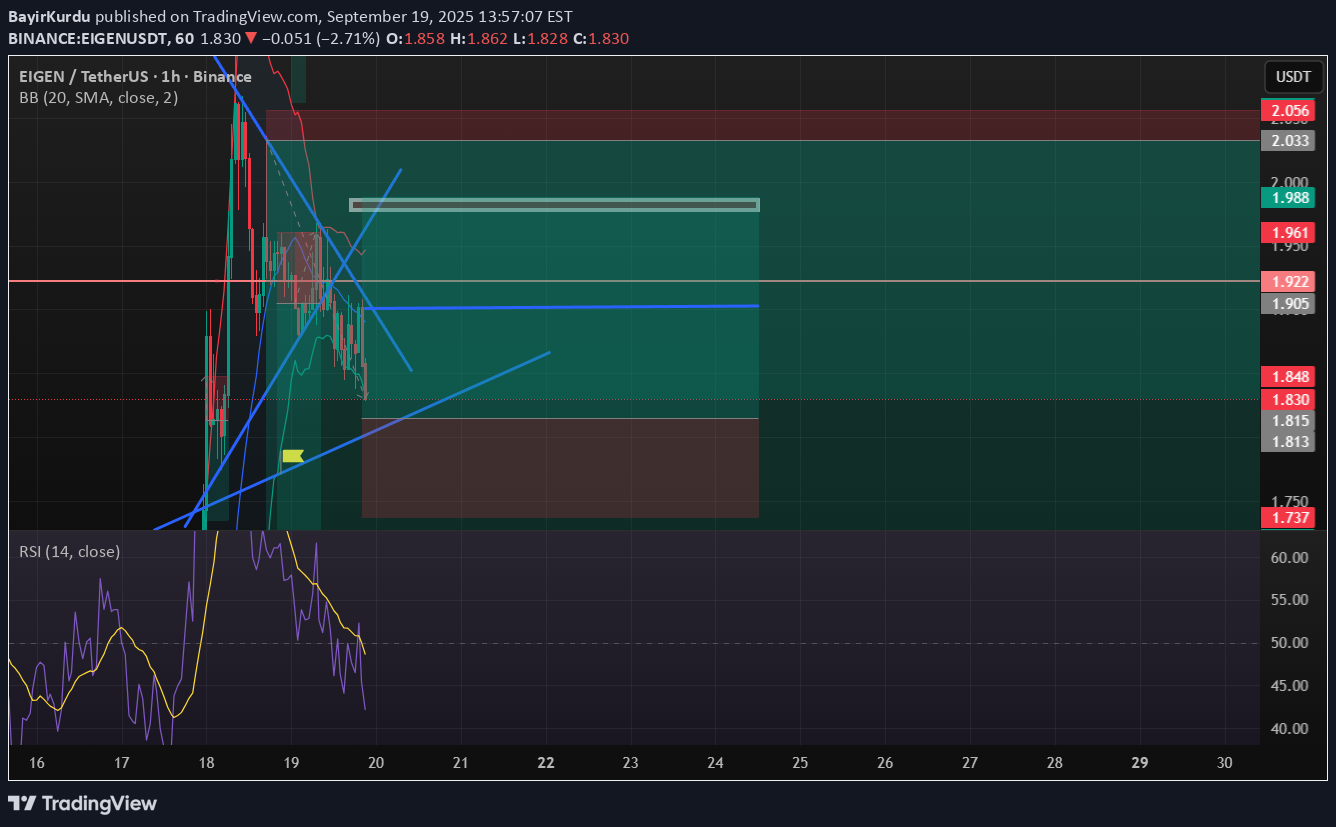Click the 1.905 gray price label

coord(1287,303)
